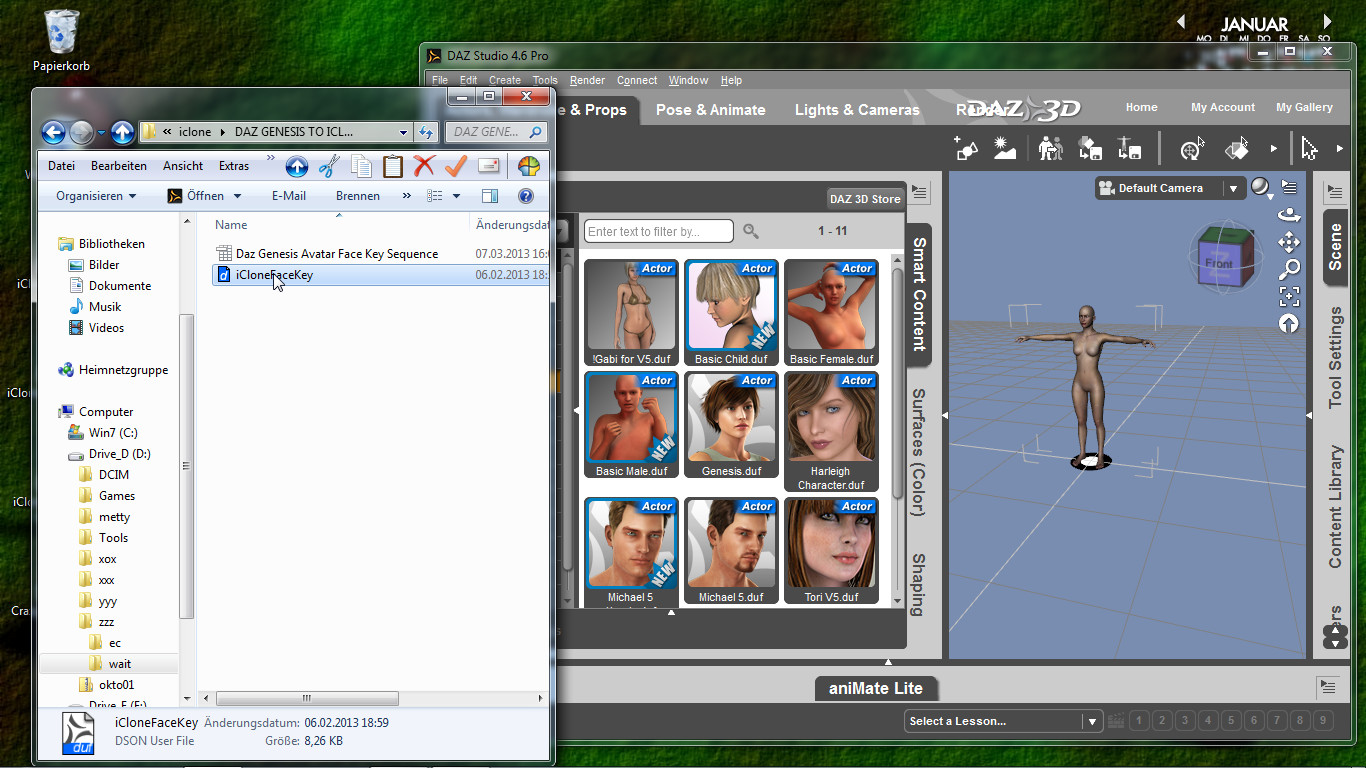Screen dimensions: 1366x768
Task: Click the Explorer clipboard paste icon
Action: pos(393,166)
